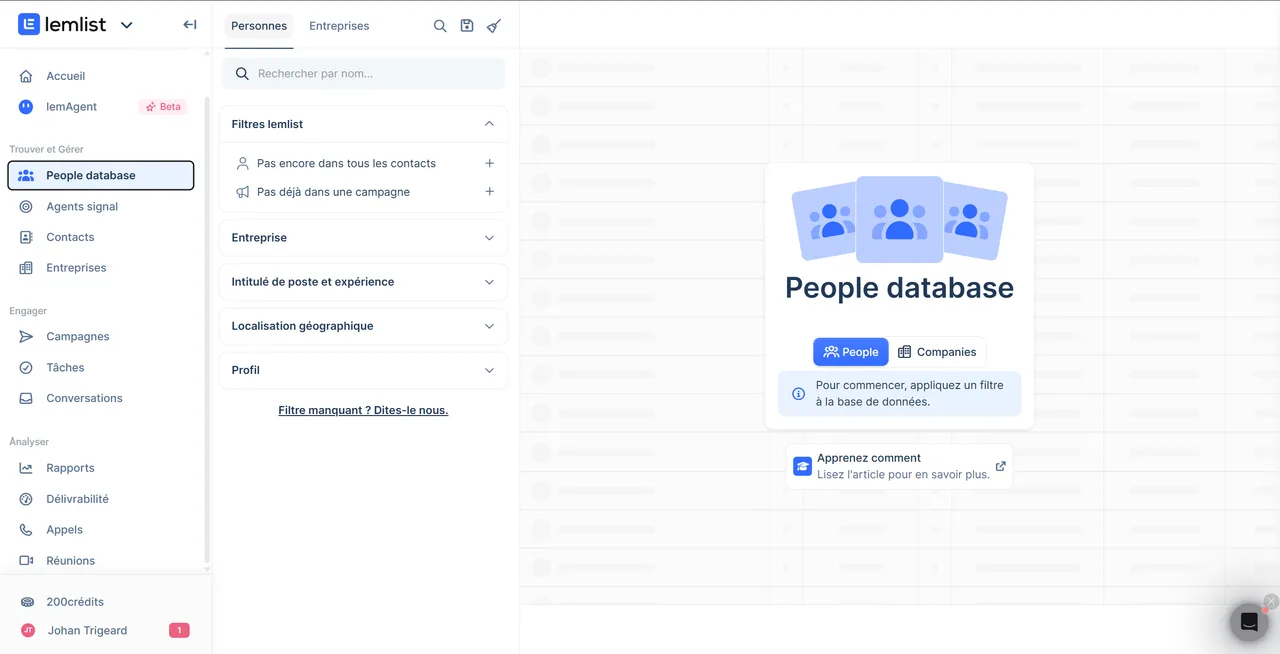This screenshot has height=654, width=1280.
Task: Click the Conversations inbox icon
Action: point(26,398)
